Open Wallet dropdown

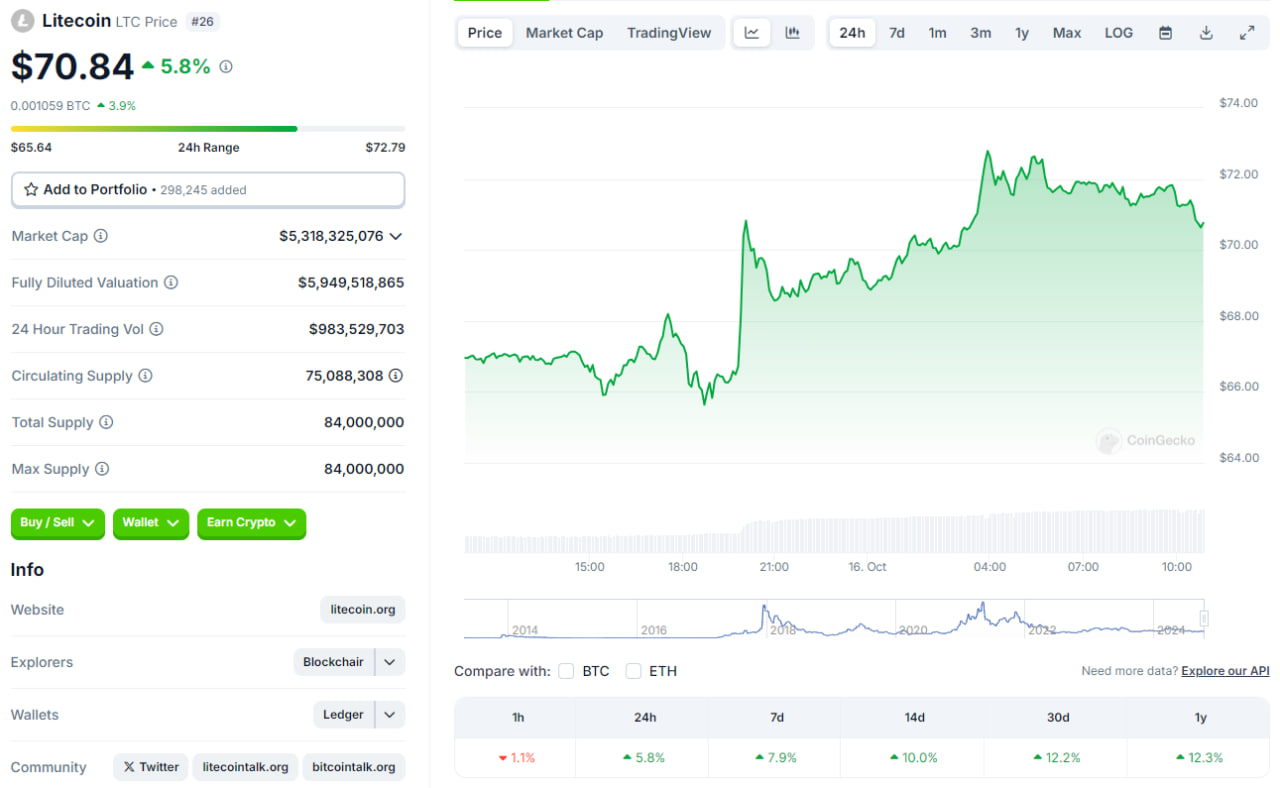coord(151,523)
